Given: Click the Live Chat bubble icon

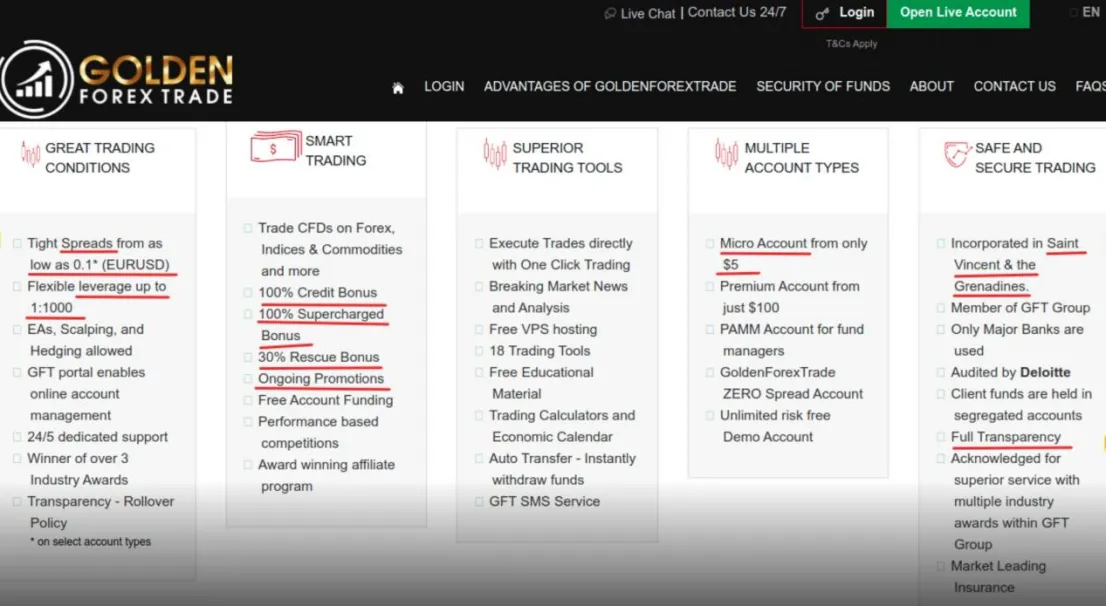Looking at the screenshot, I should click(610, 13).
